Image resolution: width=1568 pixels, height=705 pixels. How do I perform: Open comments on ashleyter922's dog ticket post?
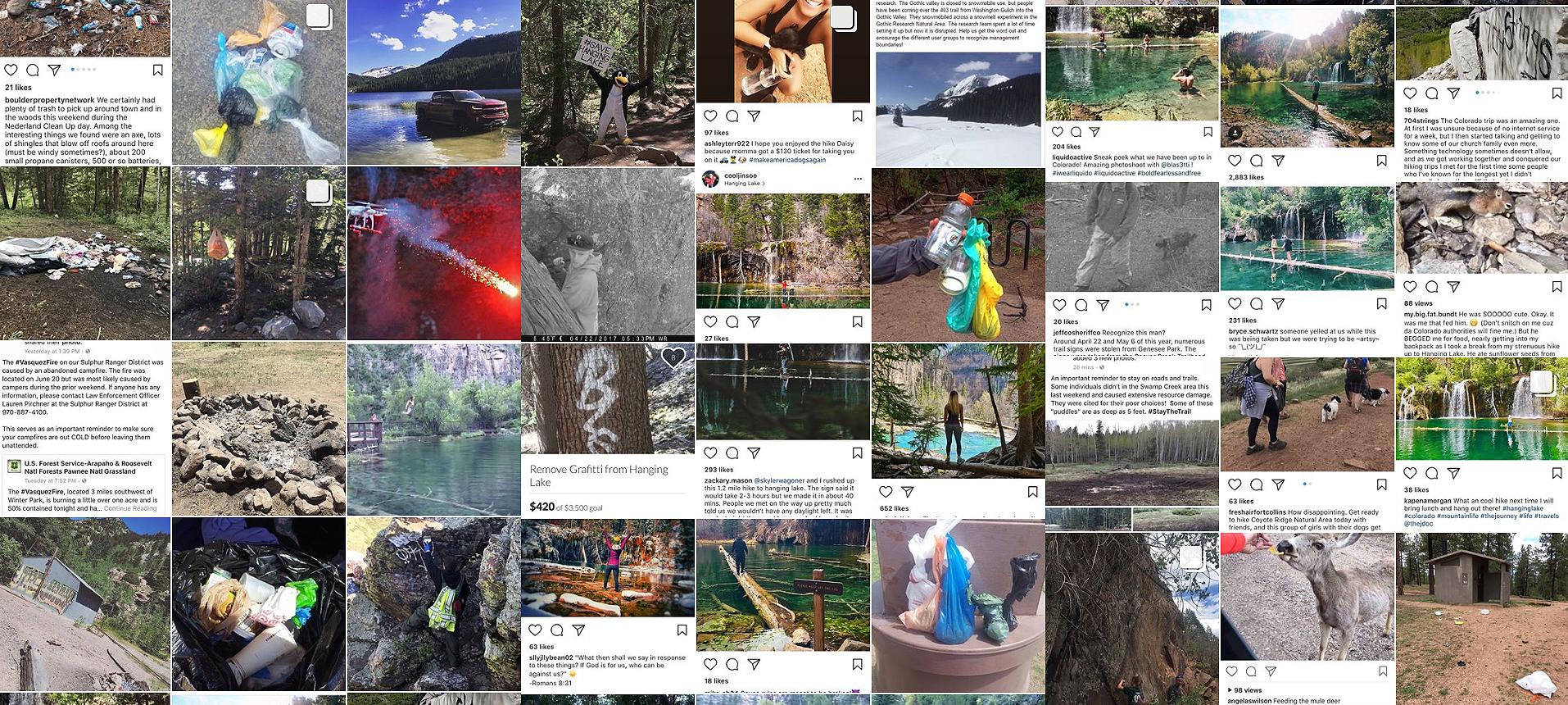[x=732, y=116]
